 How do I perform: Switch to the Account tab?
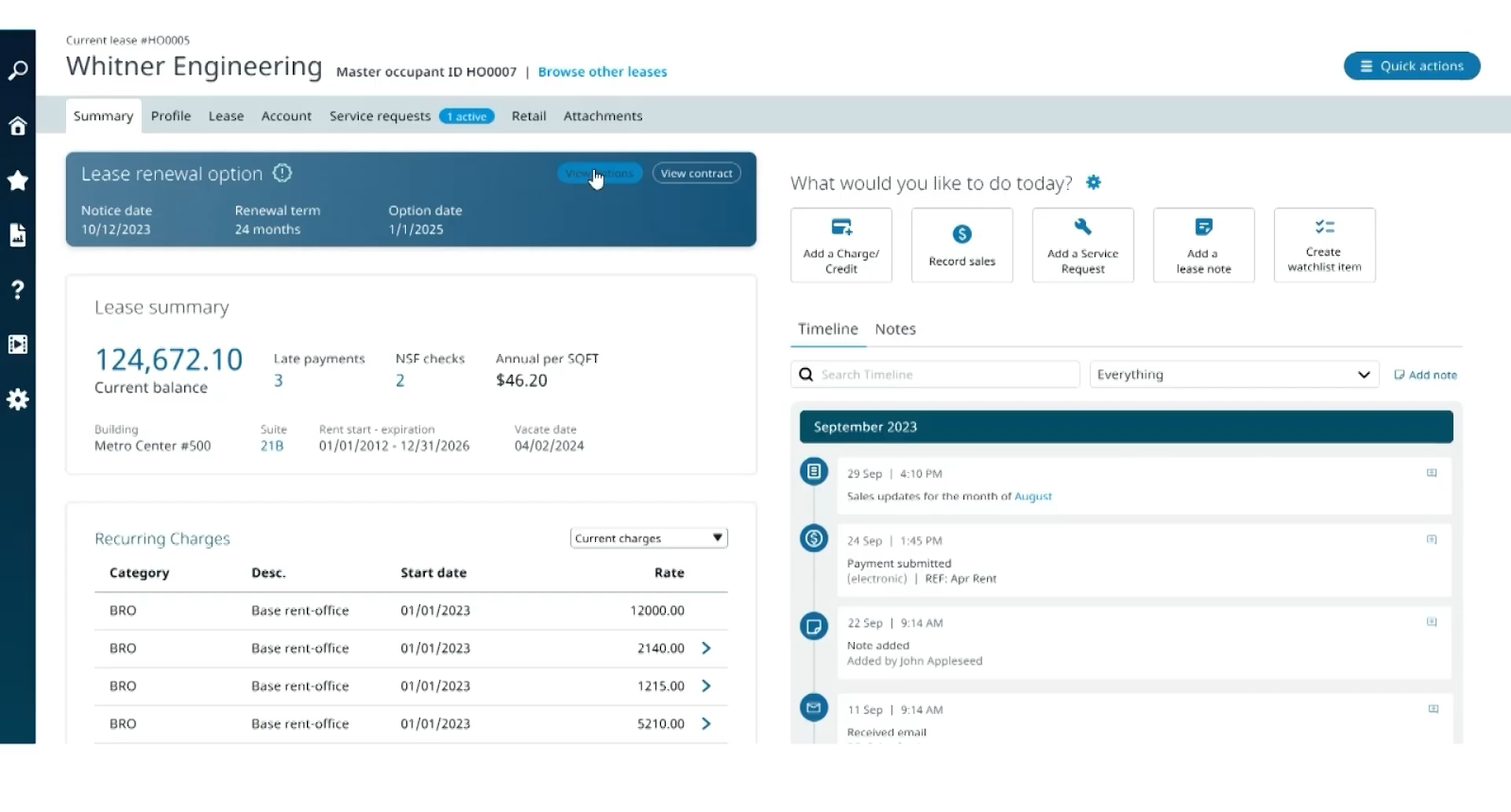(x=286, y=116)
